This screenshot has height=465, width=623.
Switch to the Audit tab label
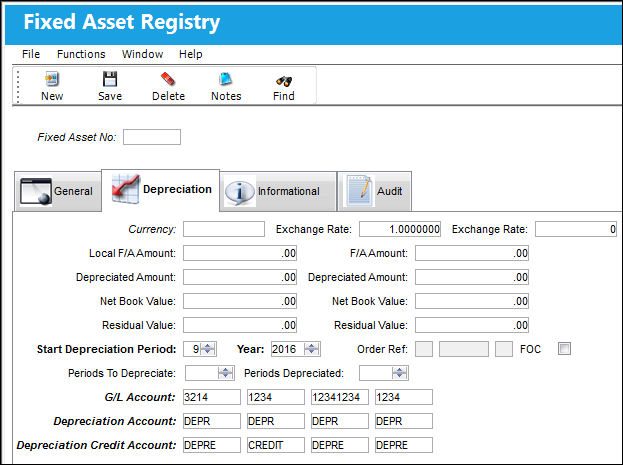pyautogui.click(x=389, y=191)
